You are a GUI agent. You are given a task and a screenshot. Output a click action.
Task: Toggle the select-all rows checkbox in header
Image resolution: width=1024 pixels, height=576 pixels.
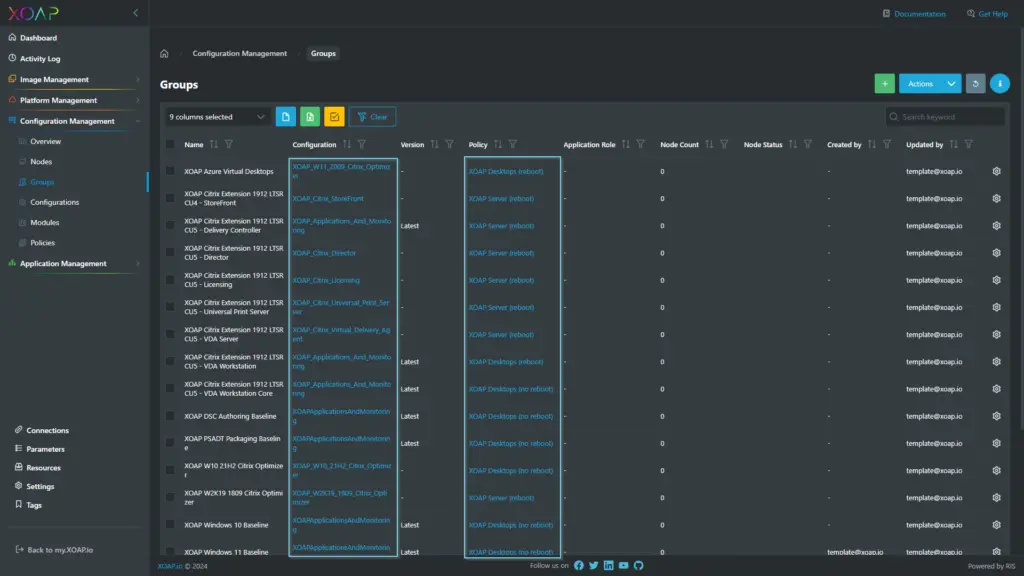click(x=170, y=144)
